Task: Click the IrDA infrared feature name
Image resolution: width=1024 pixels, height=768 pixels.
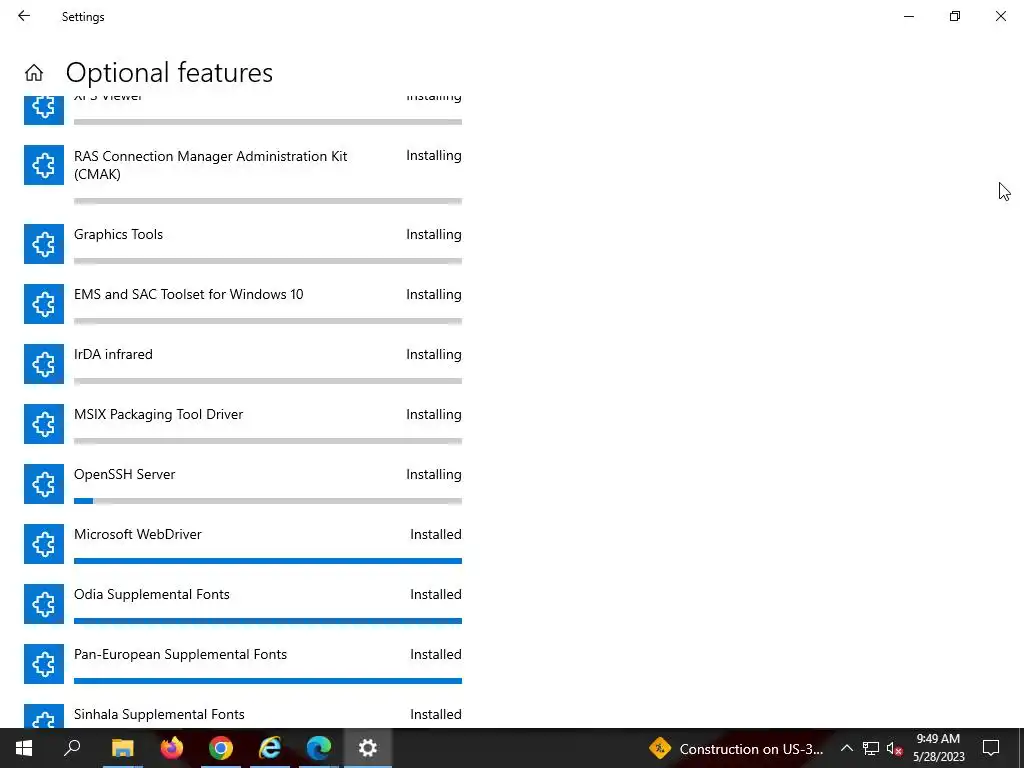Action: pos(113,355)
